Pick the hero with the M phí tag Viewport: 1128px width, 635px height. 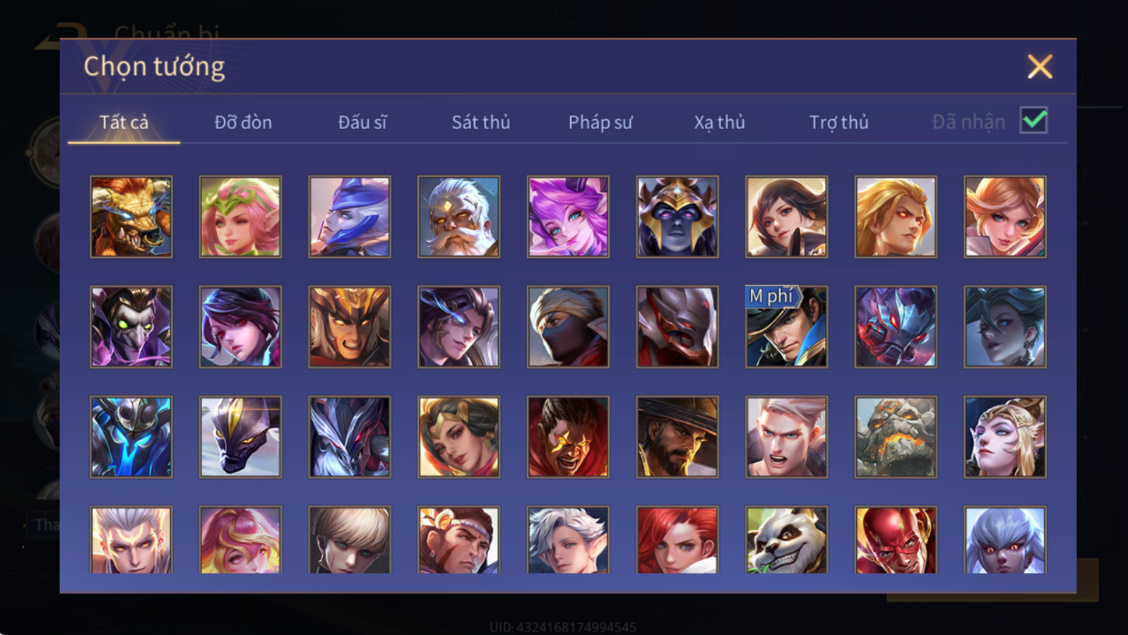pos(786,326)
